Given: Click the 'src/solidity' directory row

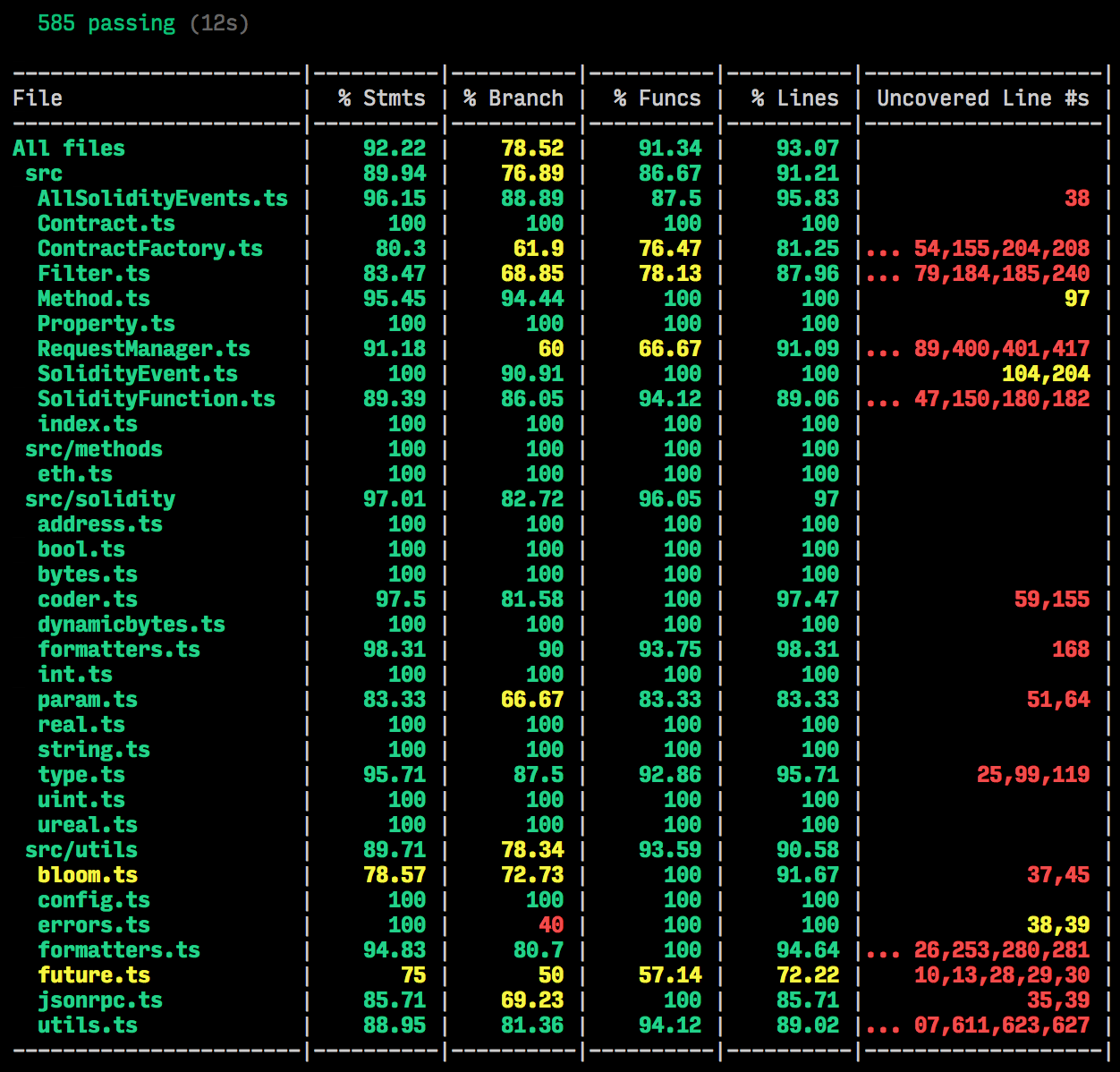Looking at the screenshot, I should tap(100, 498).
